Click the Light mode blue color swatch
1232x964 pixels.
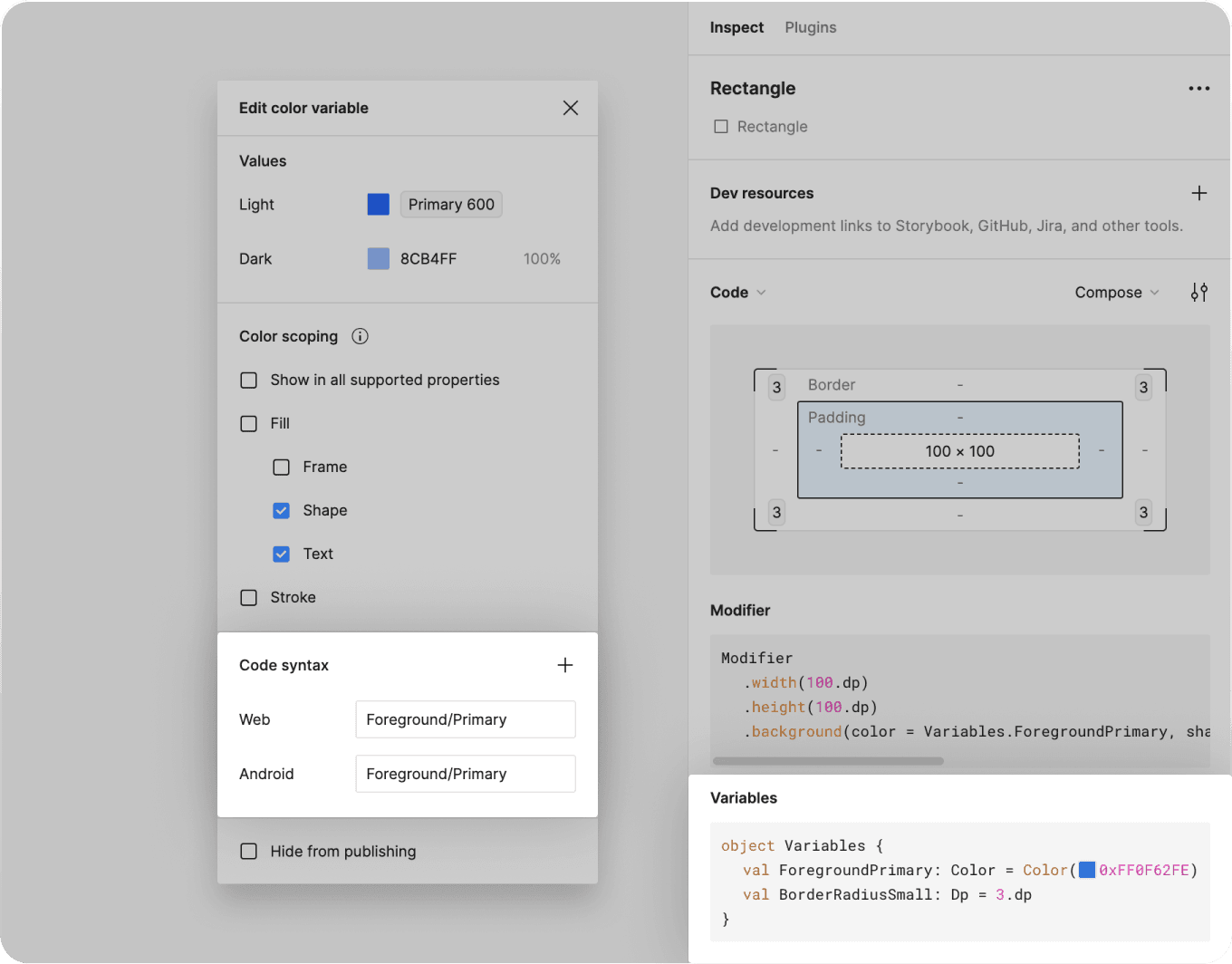(x=379, y=205)
